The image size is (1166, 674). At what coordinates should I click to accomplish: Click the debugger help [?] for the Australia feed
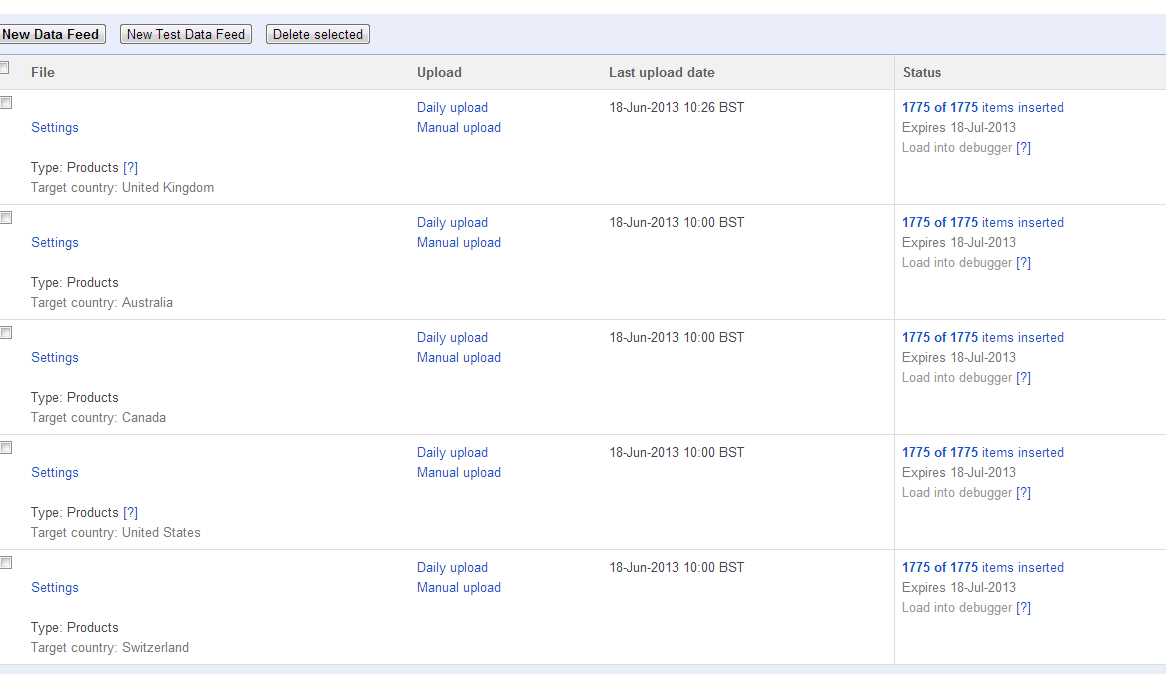coord(1023,263)
